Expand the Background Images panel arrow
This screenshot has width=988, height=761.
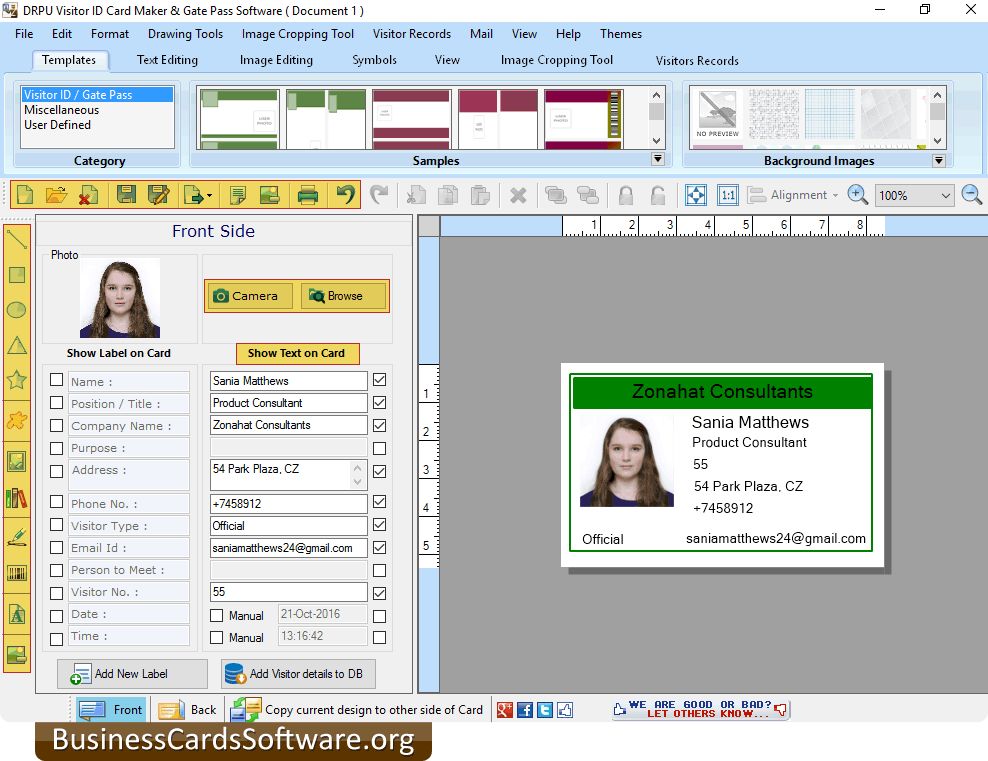(938, 160)
